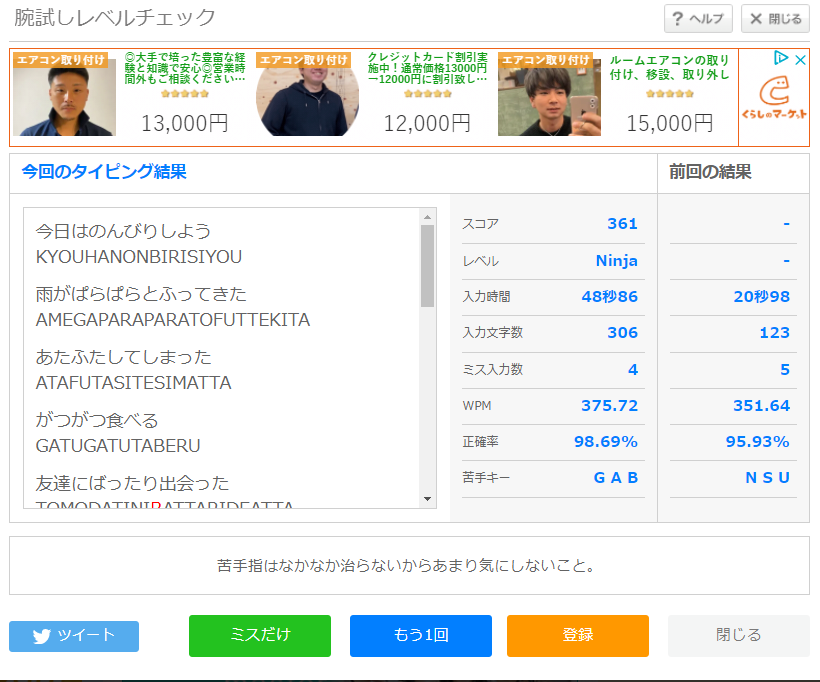This screenshot has width=820, height=682.
Task: Click the first エアコン取り付け orange tag
Action: pyautogui.click(x=60, y=60)
